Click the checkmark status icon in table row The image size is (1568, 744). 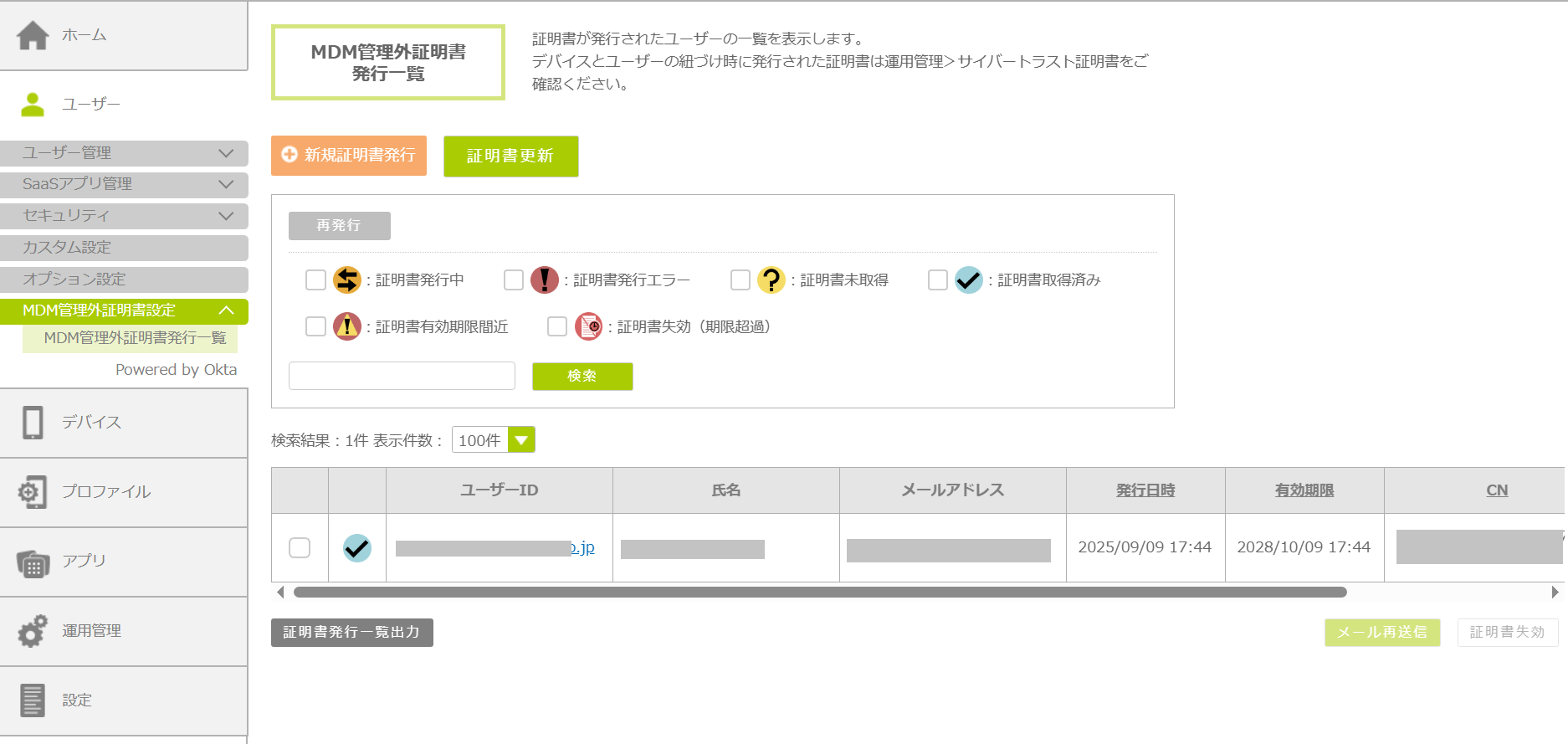pos(357,548)
